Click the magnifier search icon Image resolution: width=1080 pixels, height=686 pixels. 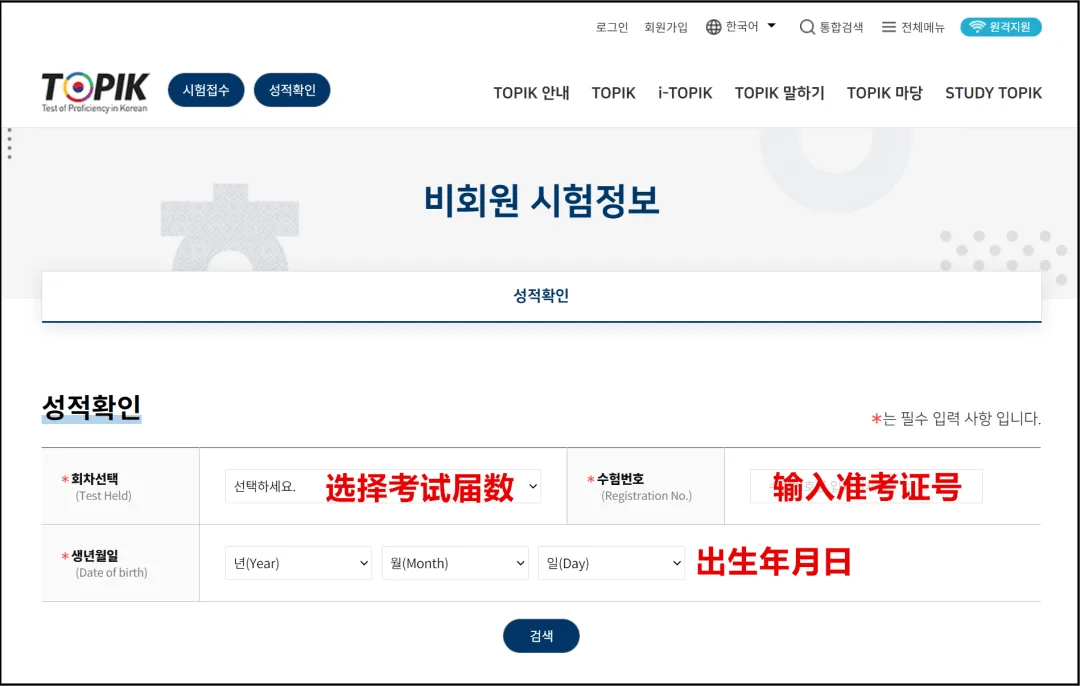point(807,27)
